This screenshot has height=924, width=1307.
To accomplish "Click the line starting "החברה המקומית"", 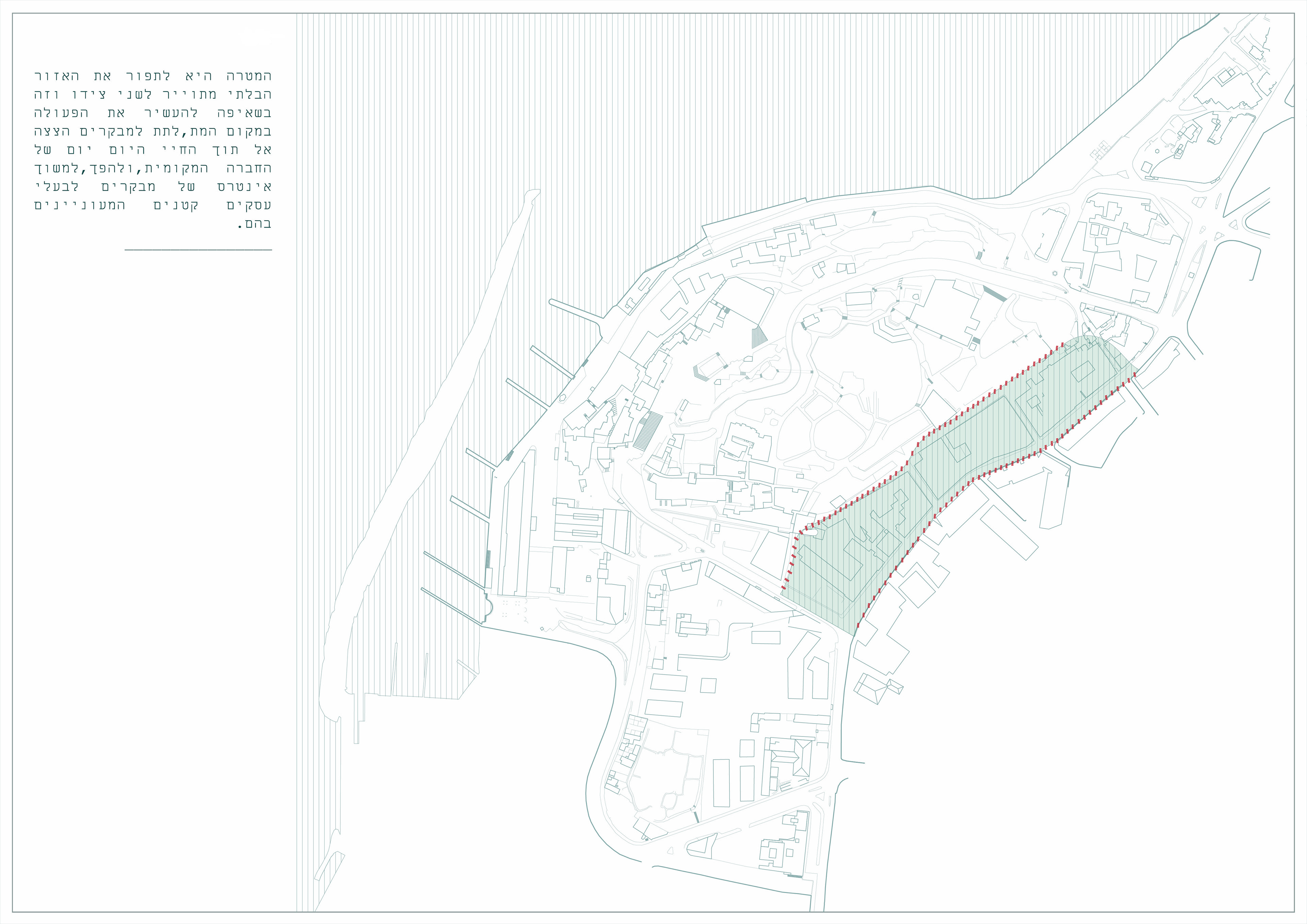I will (x=152, y=168).
